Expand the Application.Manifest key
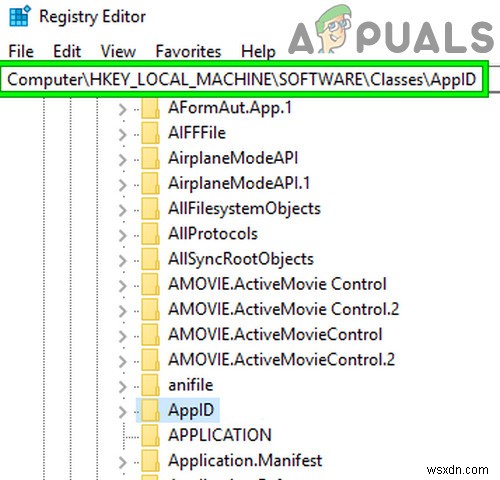 coord(123,462)
